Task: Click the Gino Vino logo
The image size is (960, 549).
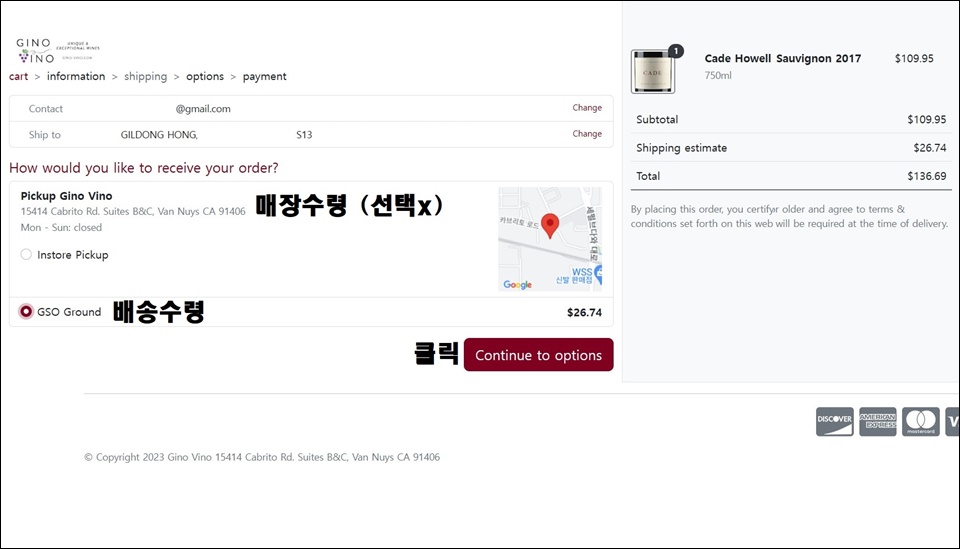Action: coord(58,51)
